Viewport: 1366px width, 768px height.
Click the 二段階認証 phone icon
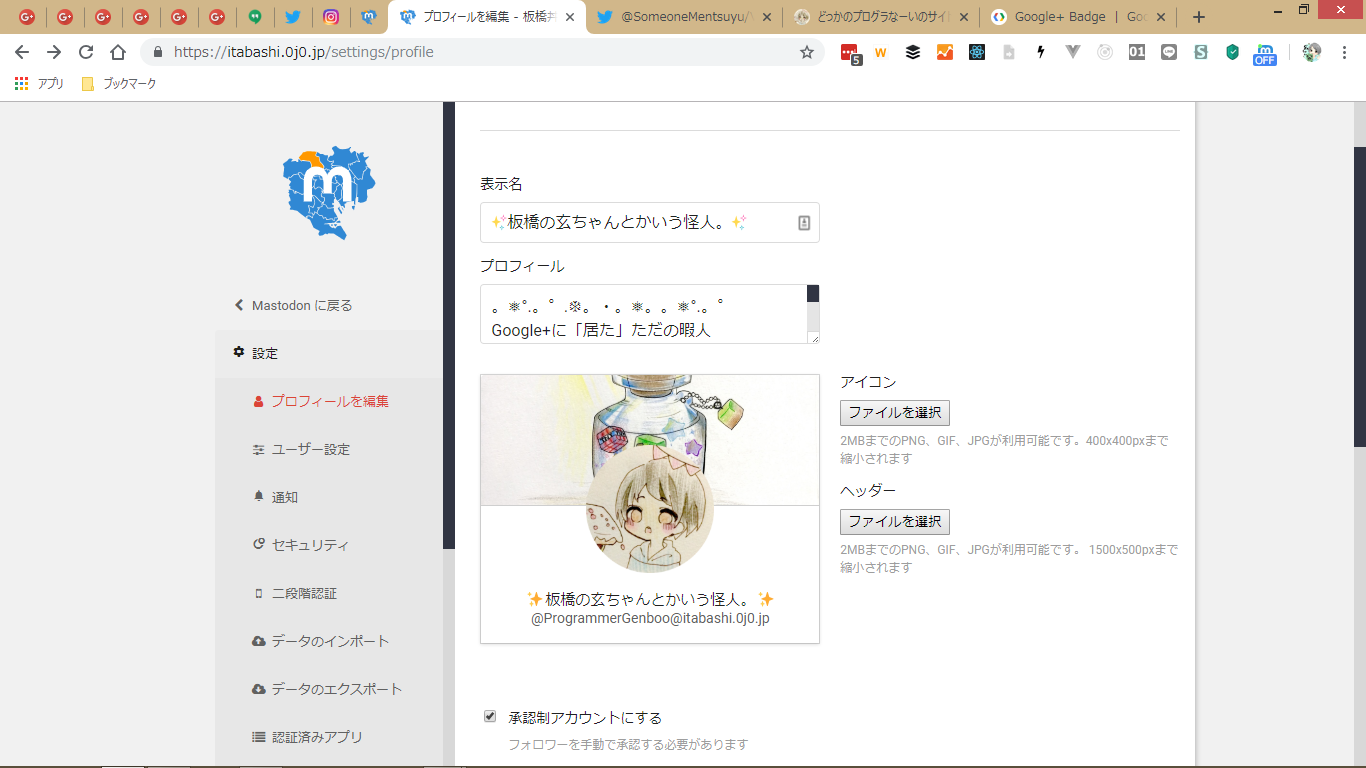[258, 593]
